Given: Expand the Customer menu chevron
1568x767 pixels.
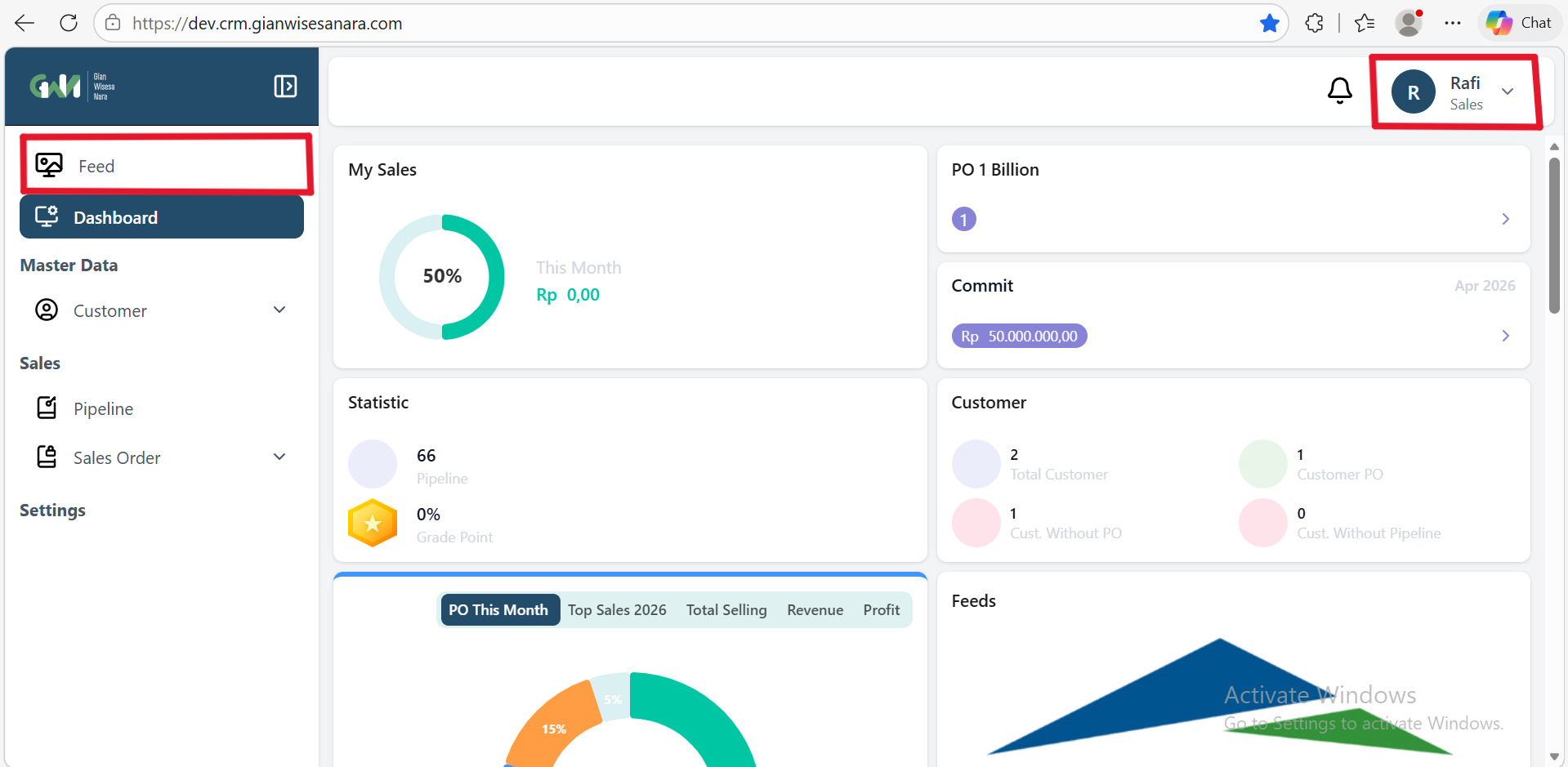Looking at the screenshot, I should (x=279, y=310).
